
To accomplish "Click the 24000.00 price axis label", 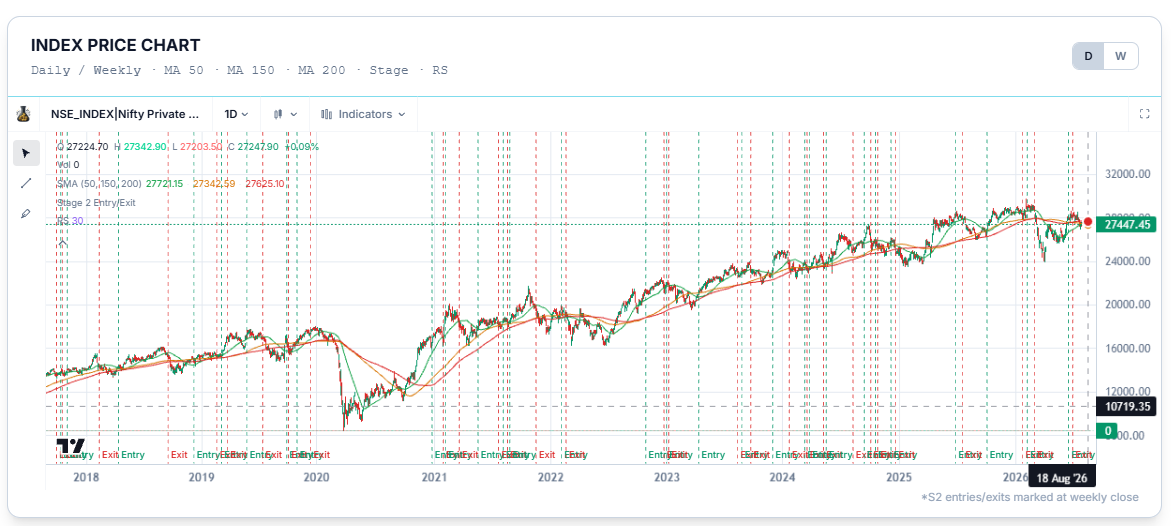I will (1127, 262).
